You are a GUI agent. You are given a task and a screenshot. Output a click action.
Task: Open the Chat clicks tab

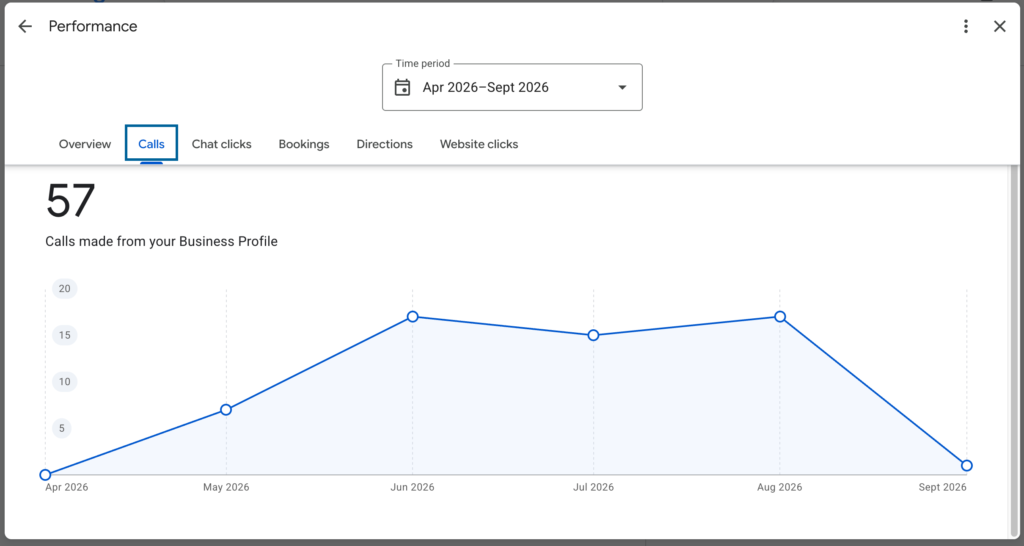221,144
